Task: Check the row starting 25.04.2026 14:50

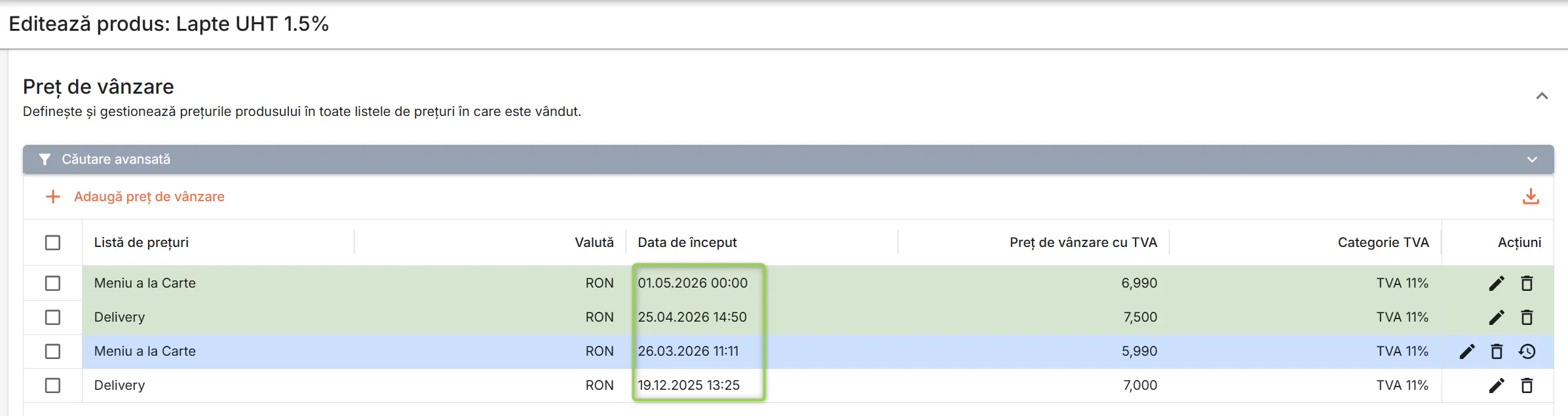Action: point(53,317)
